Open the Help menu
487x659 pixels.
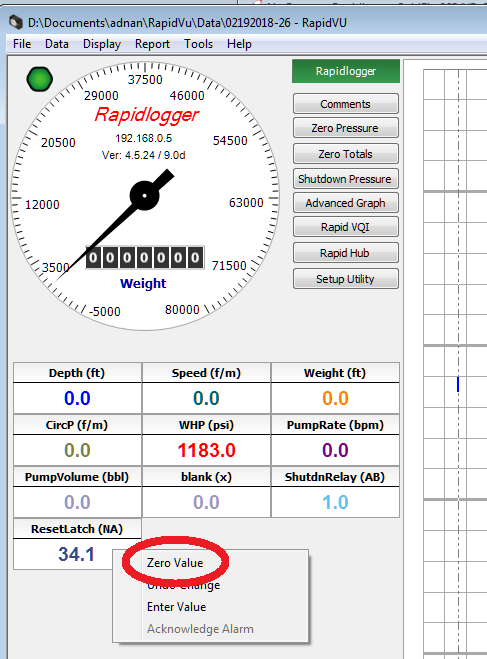239,44
